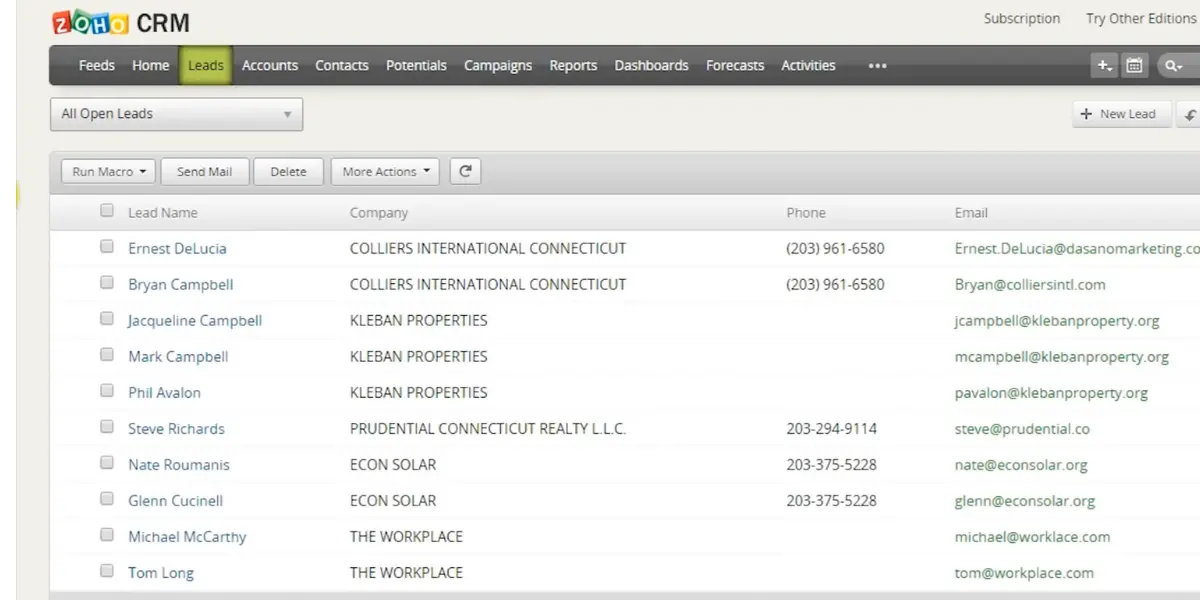1200x600 pixels.
Task: Click the tom@workplace.com email
Action: click(x=1024, y=573)
